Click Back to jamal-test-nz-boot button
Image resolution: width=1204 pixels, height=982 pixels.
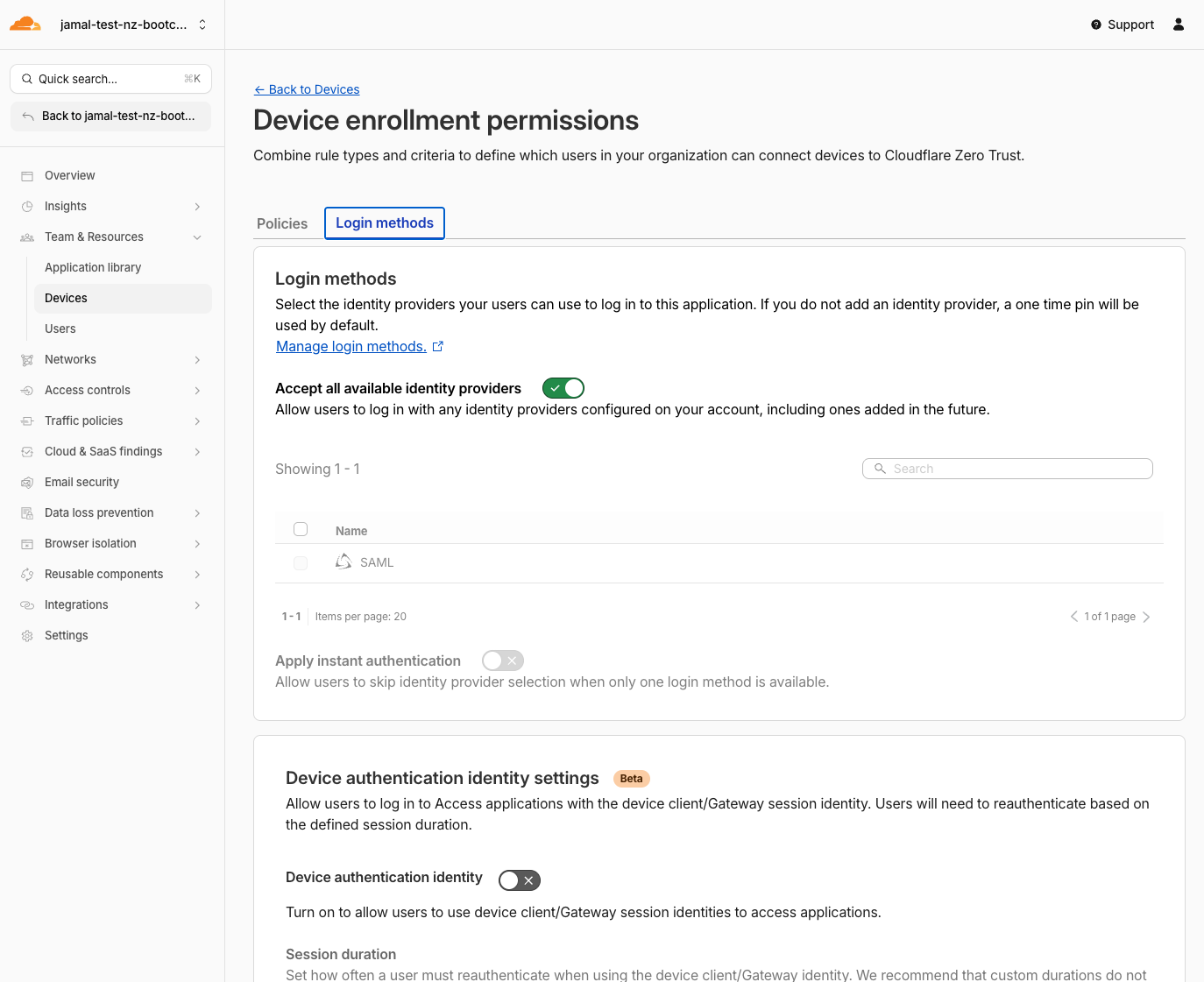(x=110, y=117)
